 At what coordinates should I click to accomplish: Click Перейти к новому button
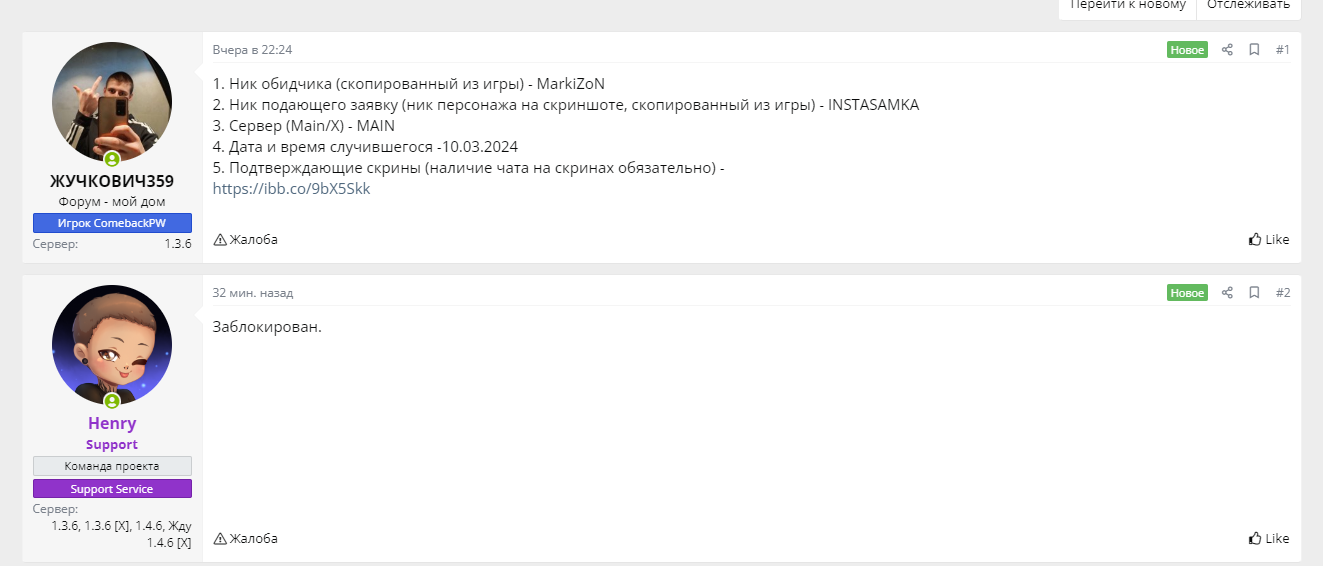[1128, 5]
